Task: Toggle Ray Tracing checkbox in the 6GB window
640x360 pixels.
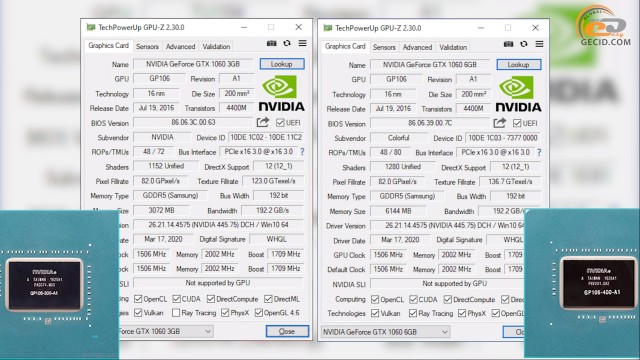Action: (x=413, y=313)
